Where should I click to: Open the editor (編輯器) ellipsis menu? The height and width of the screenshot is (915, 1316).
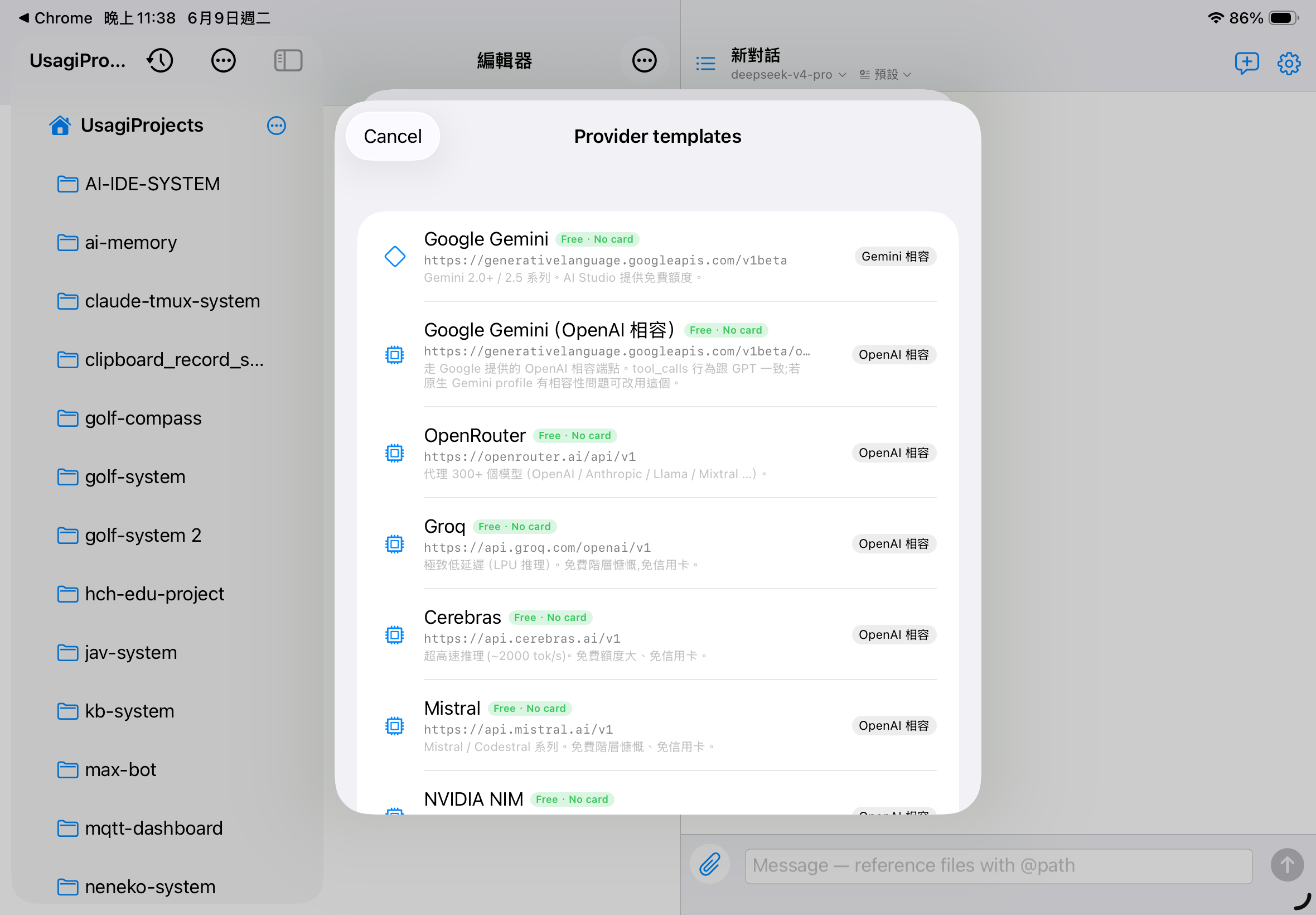pos(644,60)
